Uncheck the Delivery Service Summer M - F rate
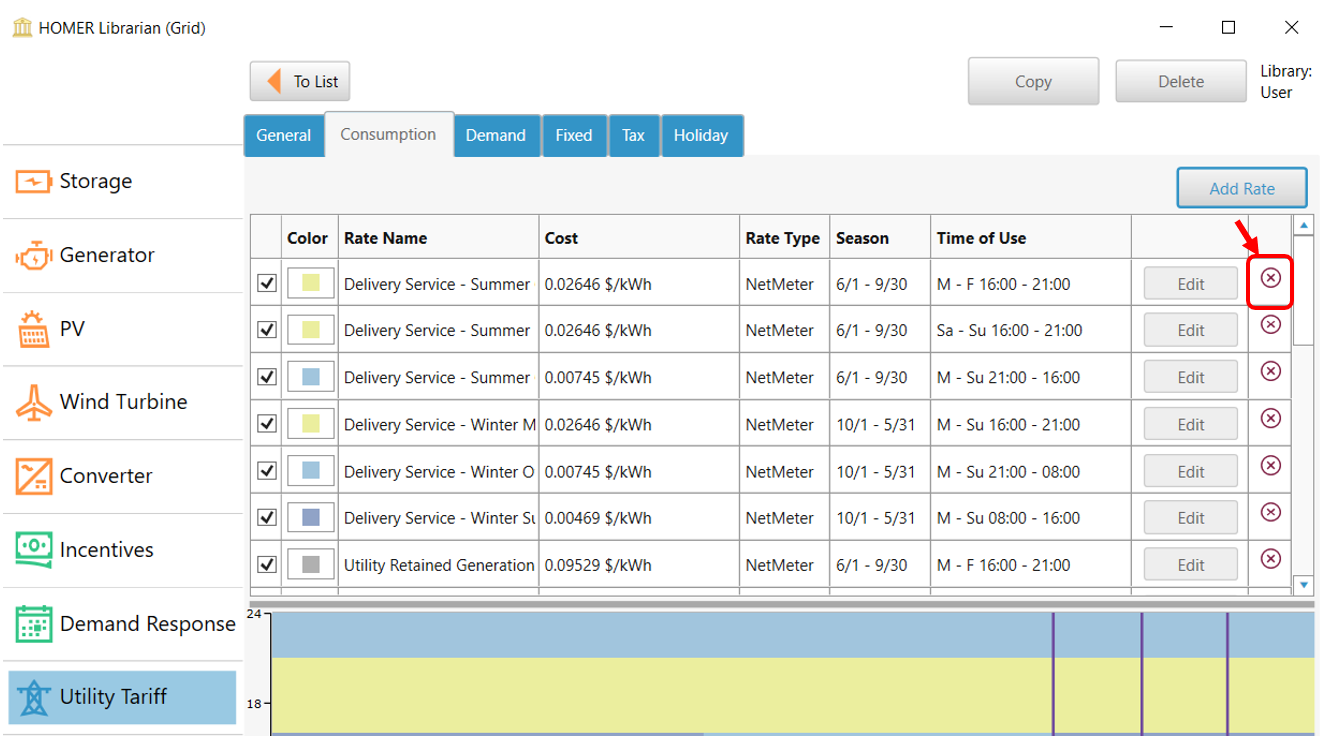Viewport: 1320px width, 738px height. tap(267, 283)
